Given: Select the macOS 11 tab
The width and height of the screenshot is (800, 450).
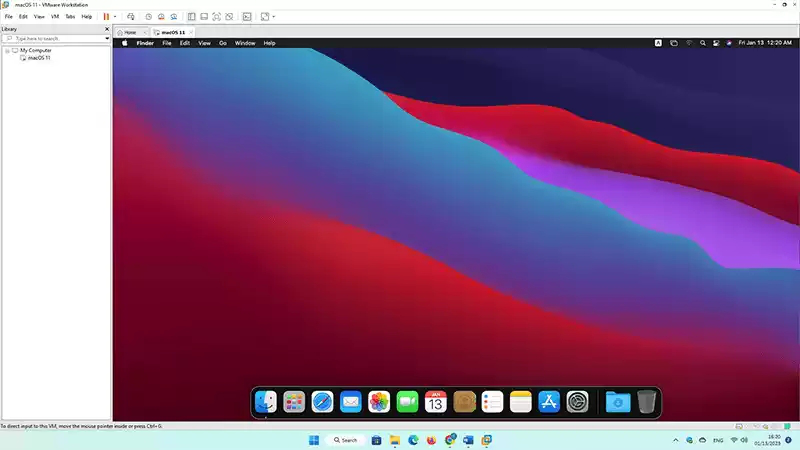Looking at the screenshot, I should [173, 32].
